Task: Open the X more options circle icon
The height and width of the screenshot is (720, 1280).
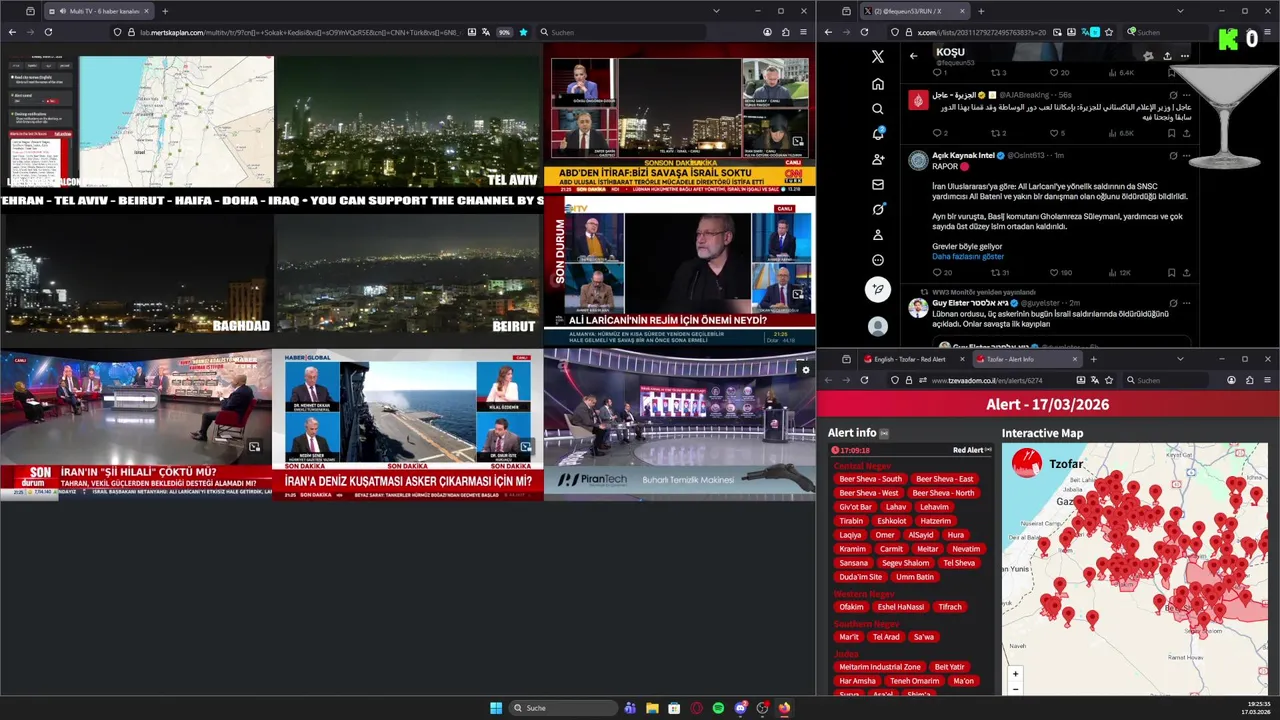Action: (878, 260)
